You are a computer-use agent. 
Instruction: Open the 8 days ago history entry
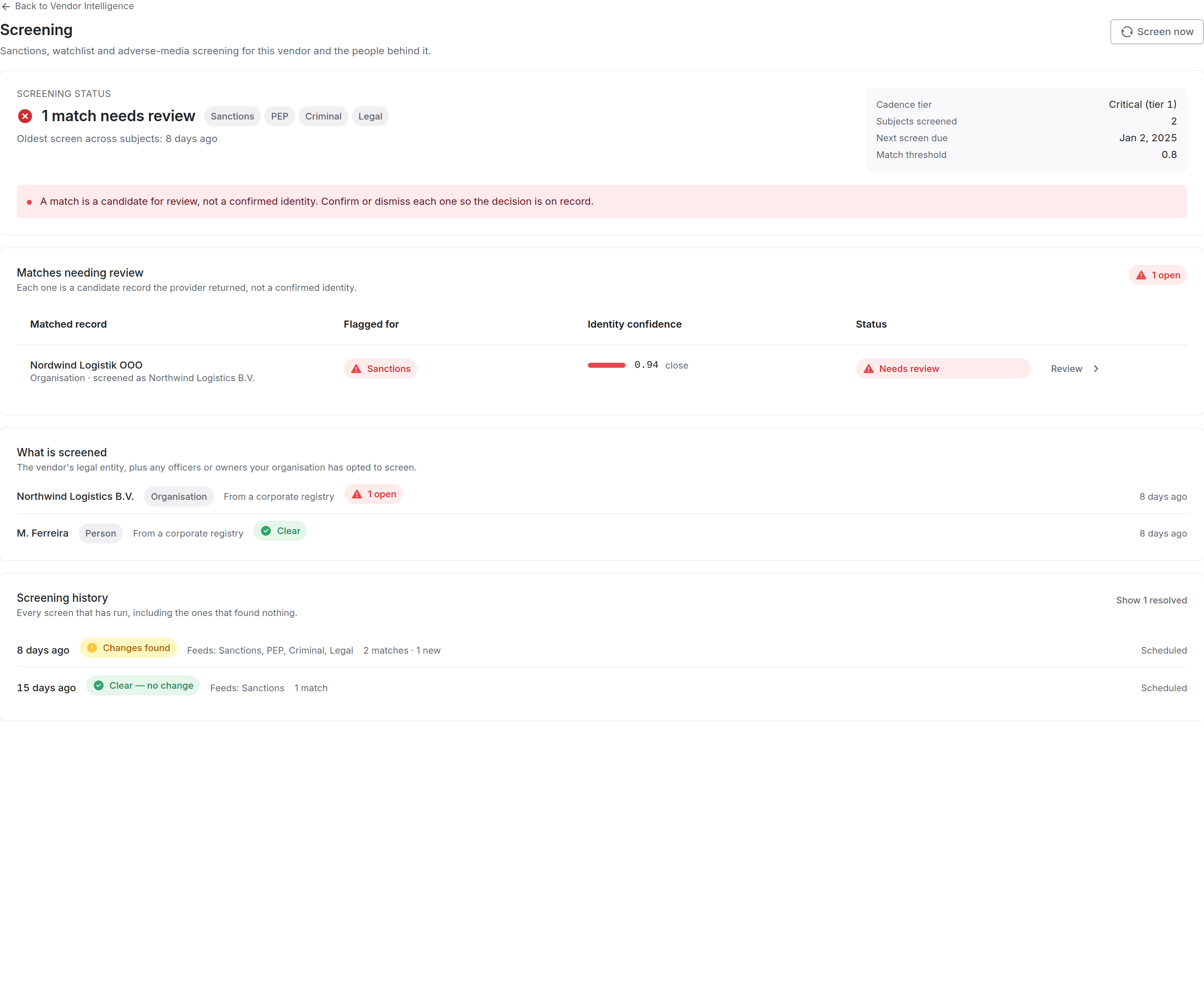pyautogui.click(x=602, y=650)
